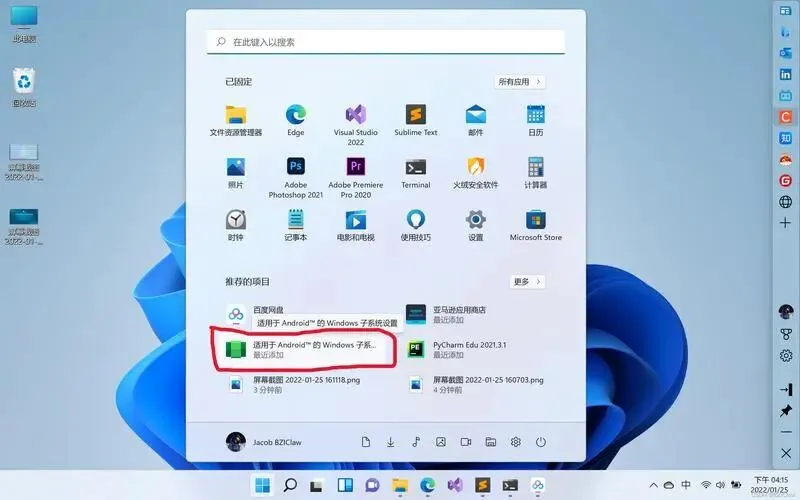Screen dimensions: 800x500
Task: Open Widgets on taskbar
Action: 345,485
